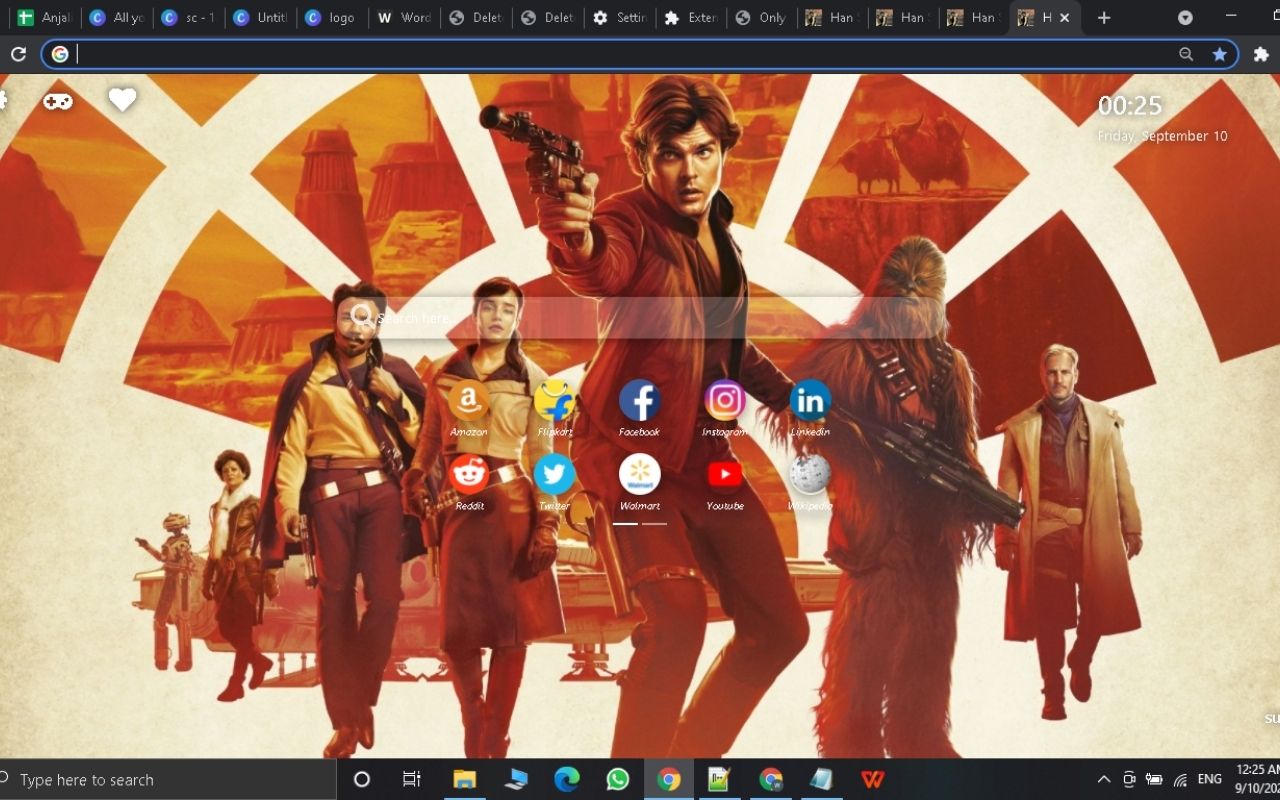This screenshot has height=800, width=1280.
Task: Click the white heart favorites icon
Action: coord(122,100)
